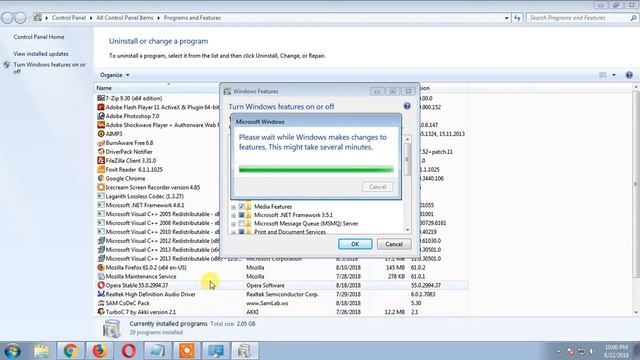The width and height of the screenshot is (640, 360).
Task: Launch Firefox from the taskbar
Action: tap(99, 351)
